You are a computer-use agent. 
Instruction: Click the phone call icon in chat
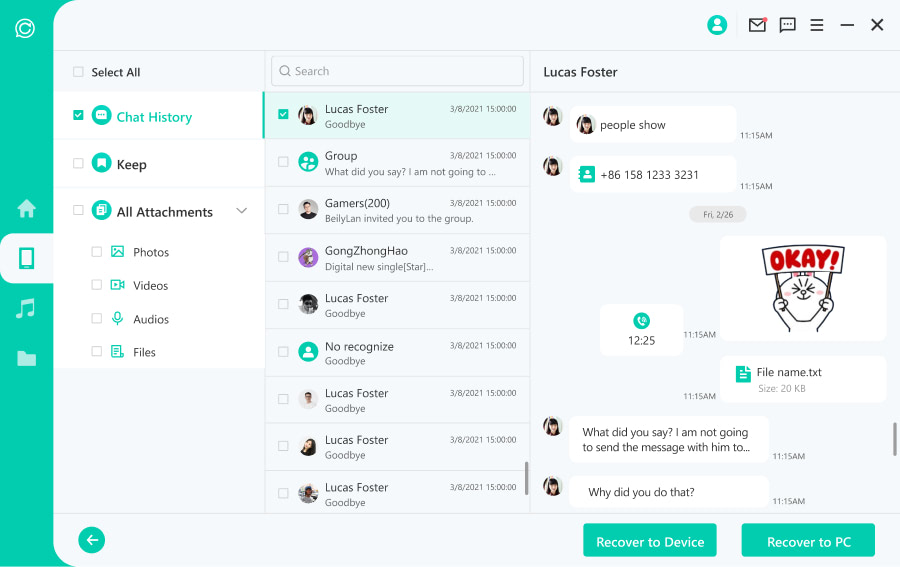tap(641, 321)
